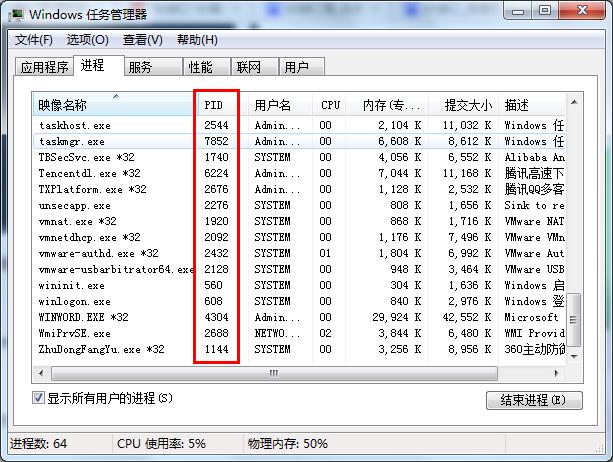Screen dimensions: 613x462
Task: Click the CPU 使用率: 5% status entry
Action: 161,444
